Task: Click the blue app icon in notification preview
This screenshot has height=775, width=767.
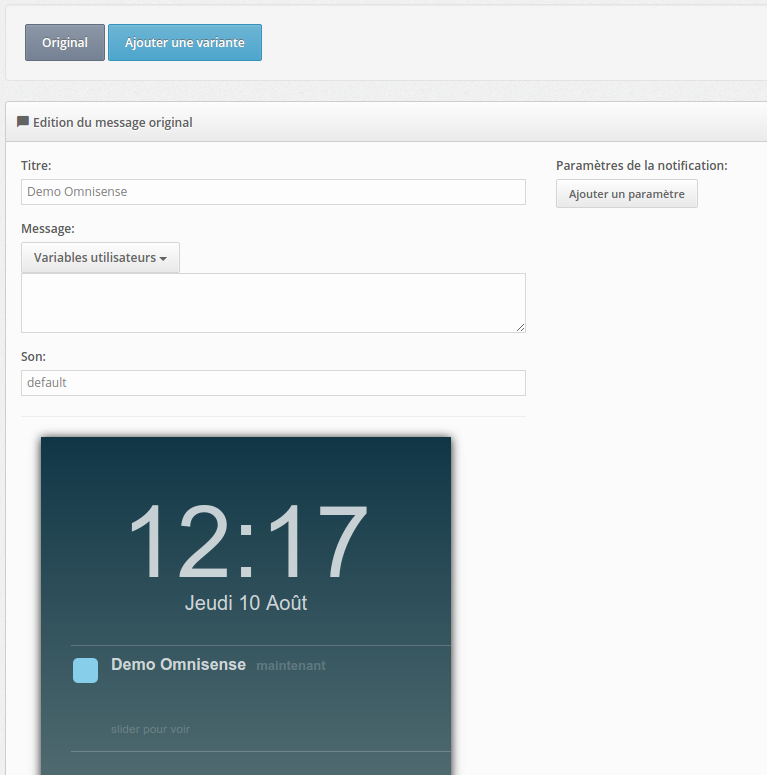Action: (85, 670)
